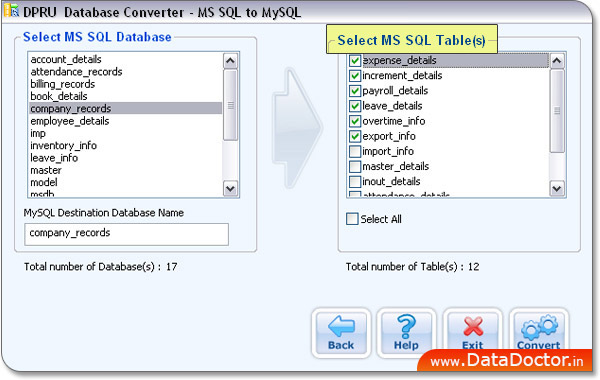Uncheck the increment_details checkbox
The image size is (600, 380).
pos(355,75)
